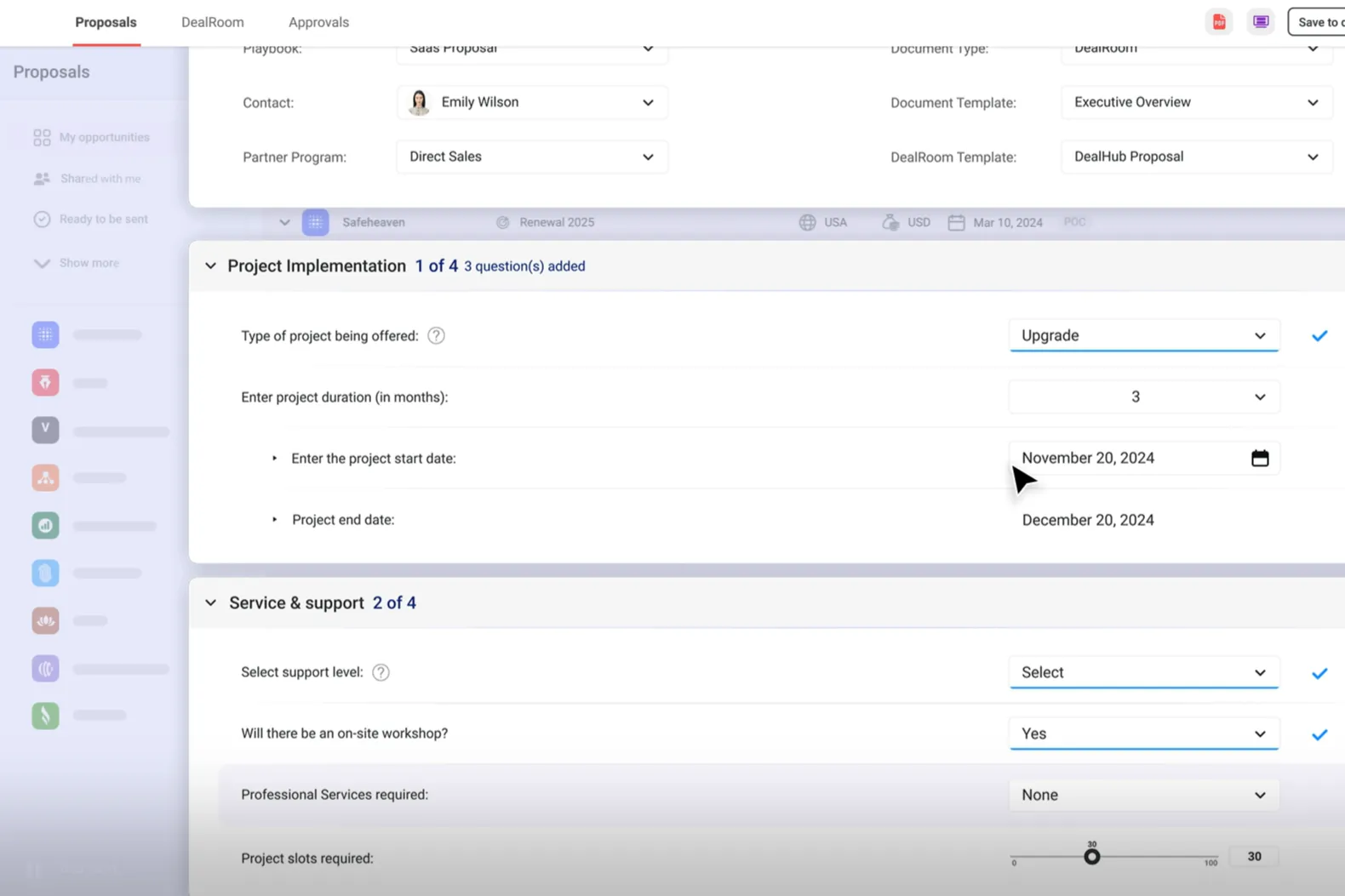This screenshot has width=1345, height=896.
Task: Click help icon next to support level
Action: pos(381,672)
